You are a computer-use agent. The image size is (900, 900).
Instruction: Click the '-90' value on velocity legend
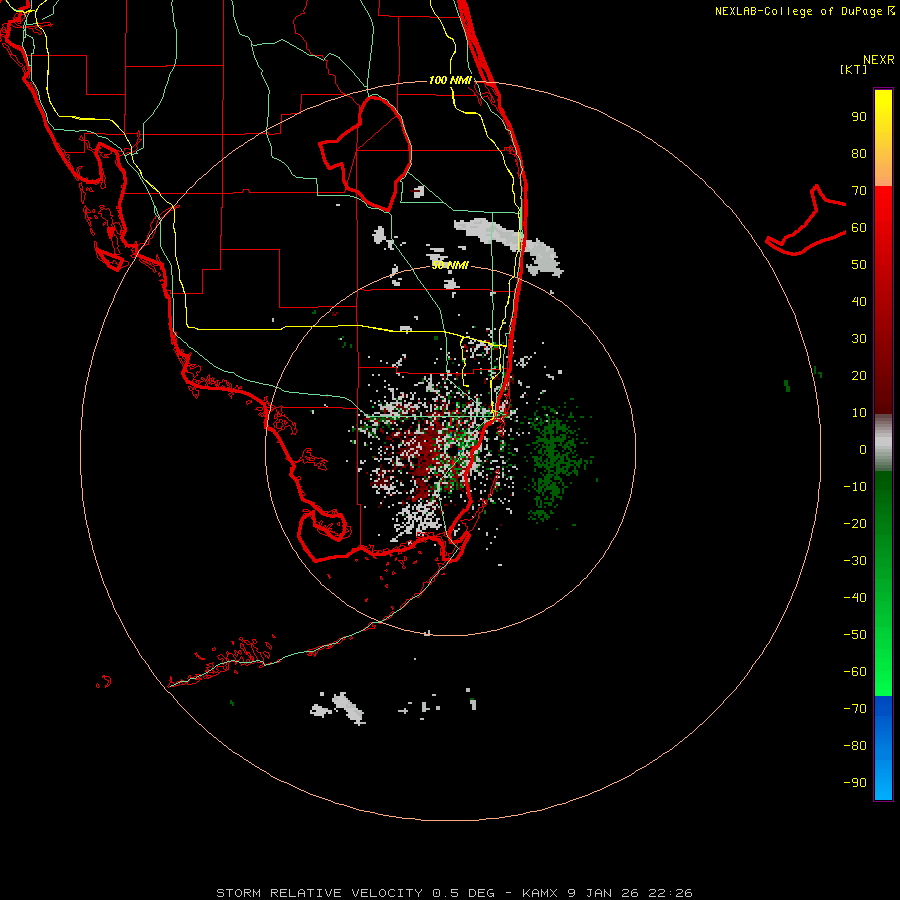[x=855, y=783]
